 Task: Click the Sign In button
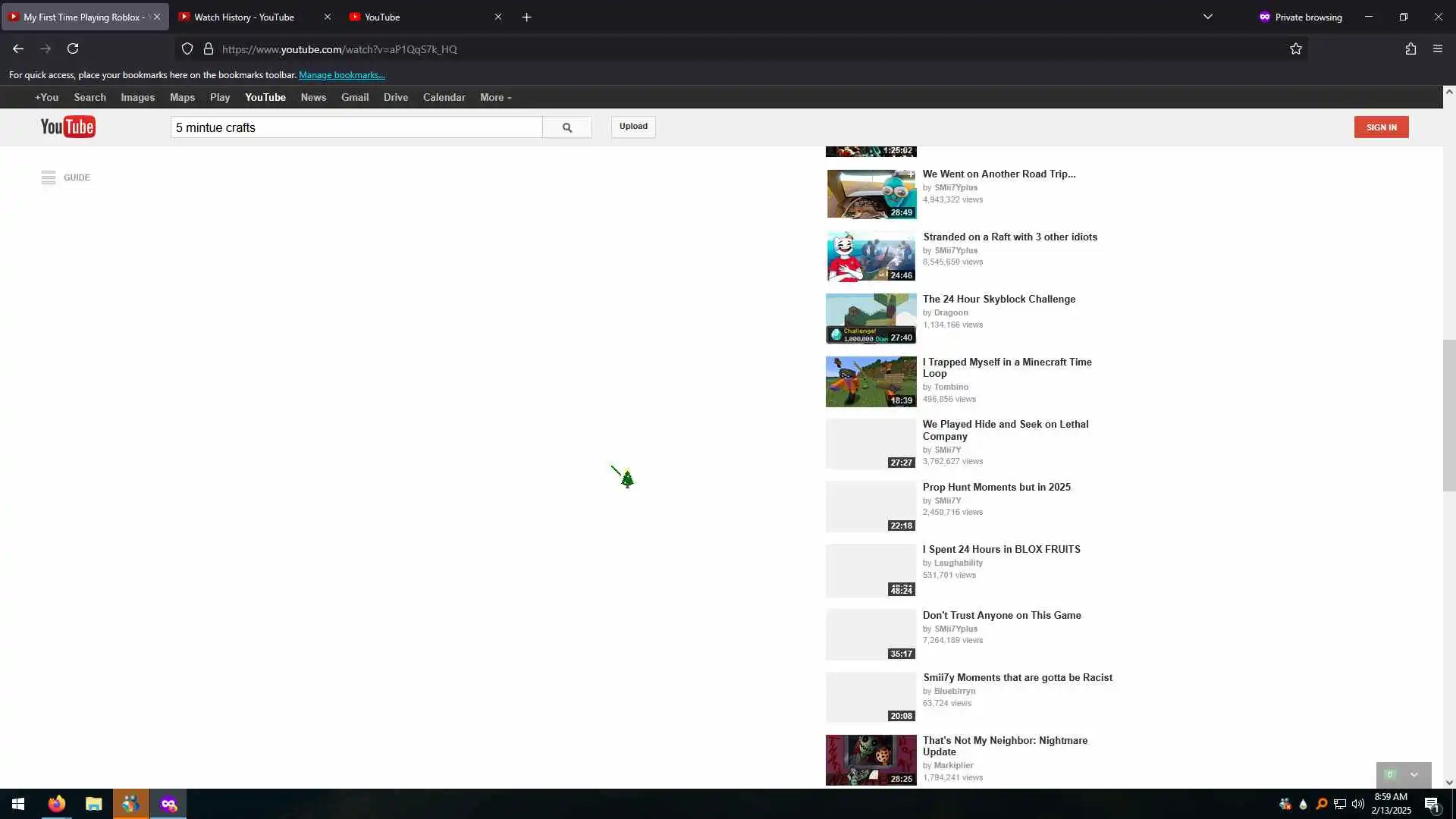tap(1381, 127)
